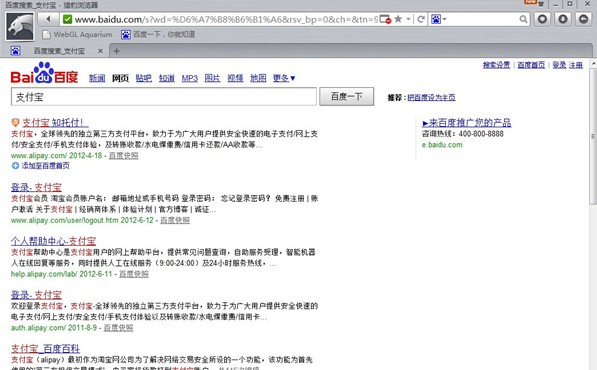Click the Baidu paw search-engine icon
Screen dimensions: 597x370
pyautogui.click(x=436, y=19)
